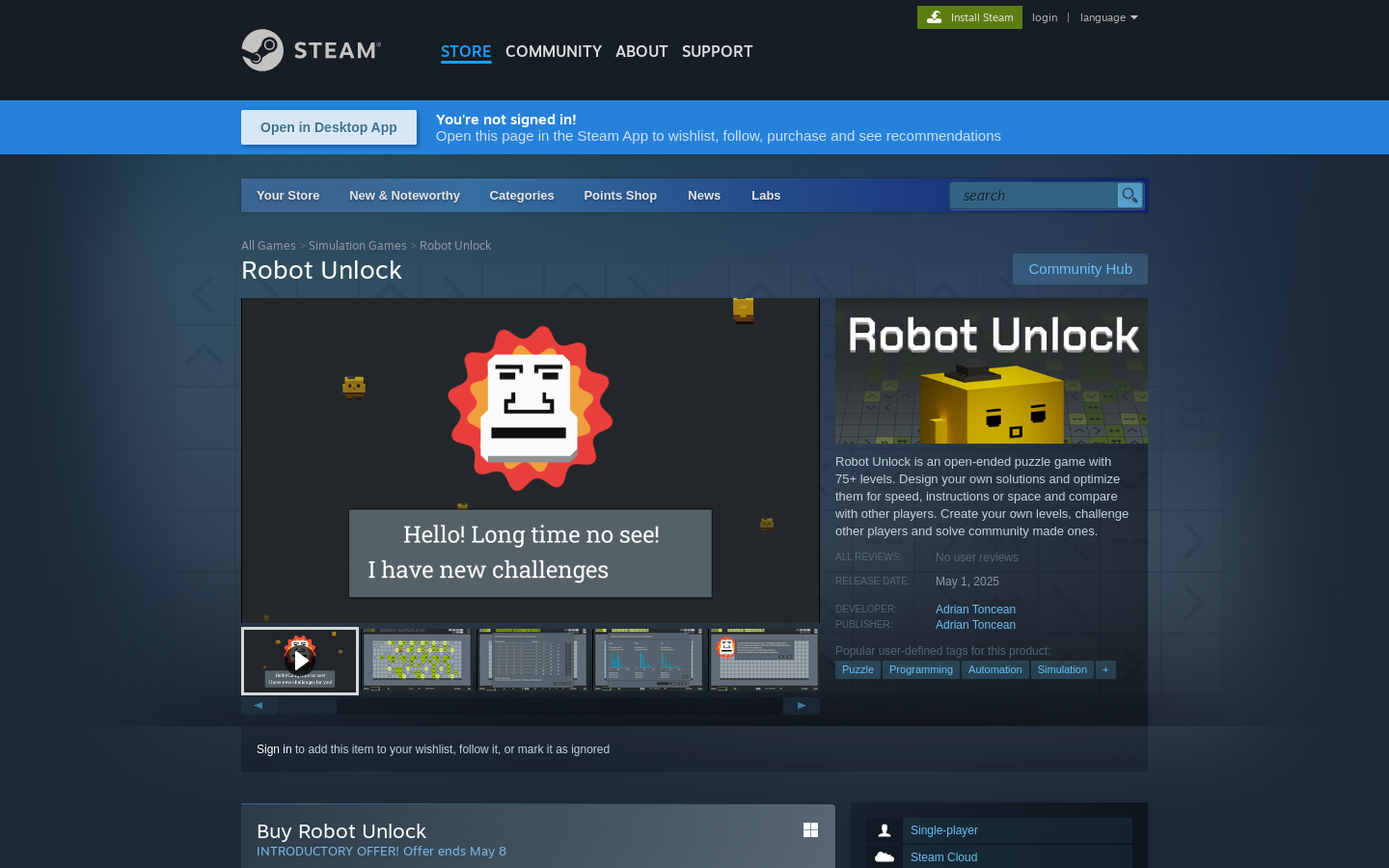This screenshot has height=868, width=1389.
Task: Click the Sign in link
Action: pyautogui.click(x=274, y=749)
